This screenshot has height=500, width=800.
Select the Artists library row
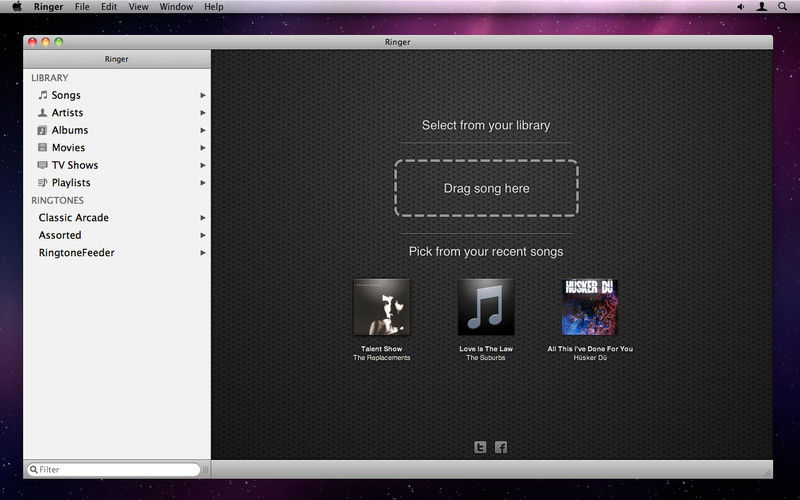[117, 112]
